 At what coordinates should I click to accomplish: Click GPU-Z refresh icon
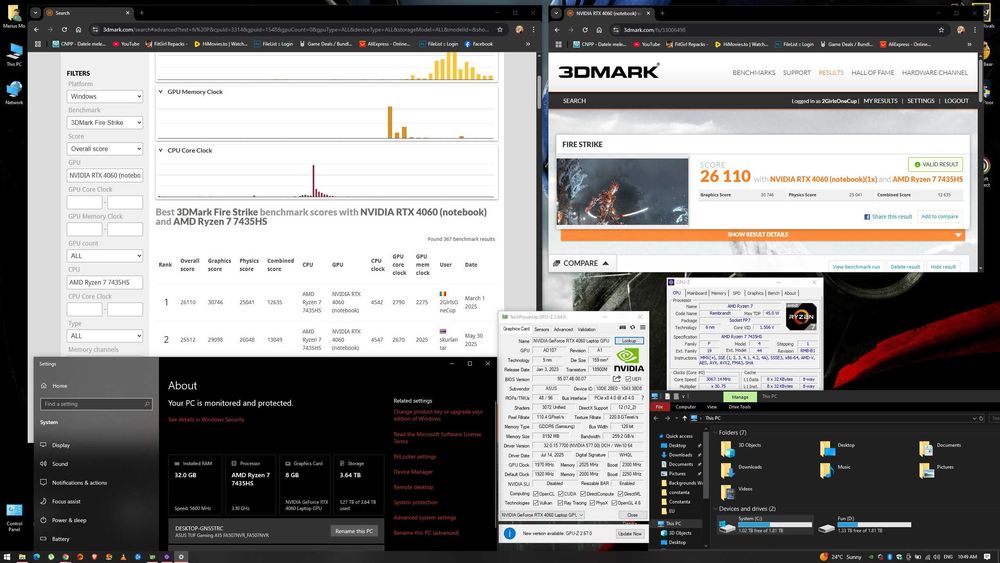click(x=633, y=328)
